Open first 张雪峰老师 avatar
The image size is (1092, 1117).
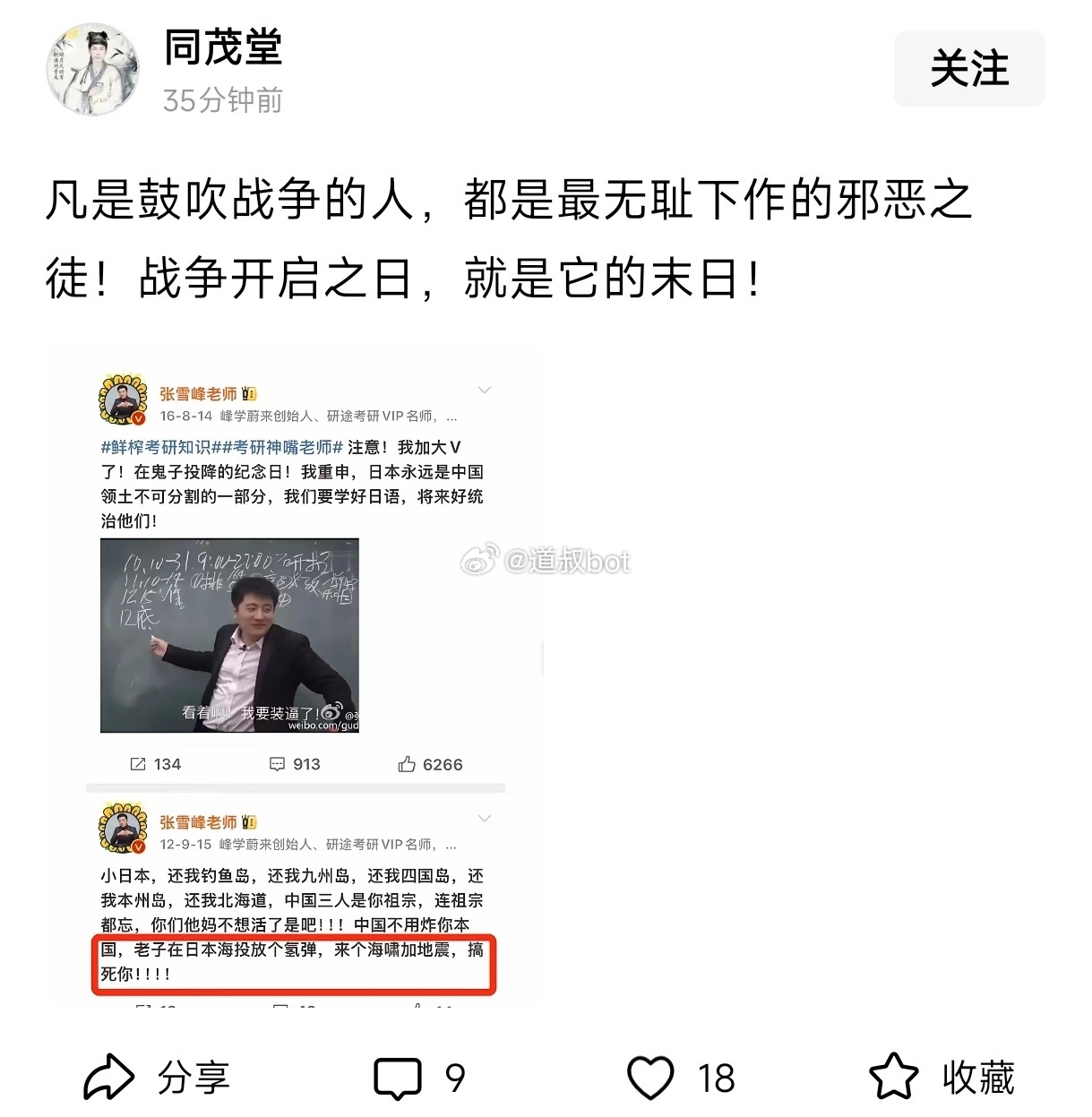(x=124, y=401)
